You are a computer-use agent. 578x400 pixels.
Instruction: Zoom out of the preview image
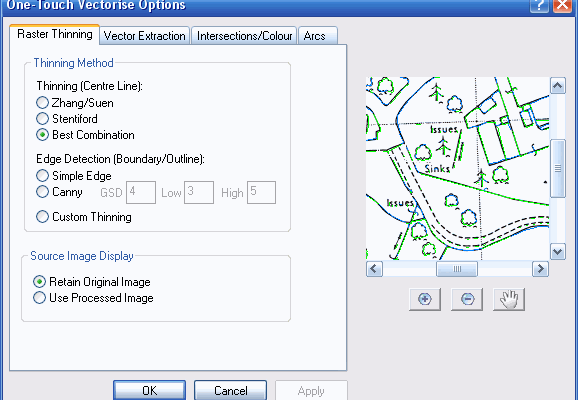point(467,299)
